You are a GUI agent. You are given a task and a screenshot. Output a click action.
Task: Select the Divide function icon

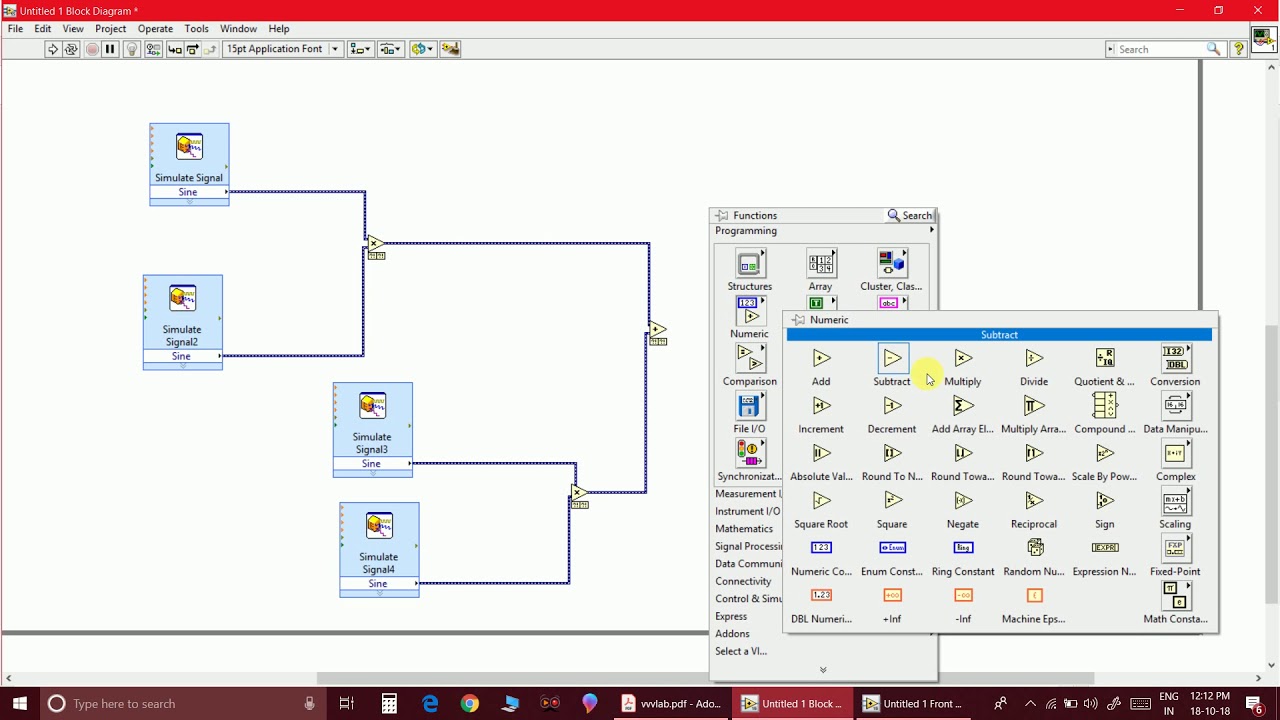(1034, 358)
